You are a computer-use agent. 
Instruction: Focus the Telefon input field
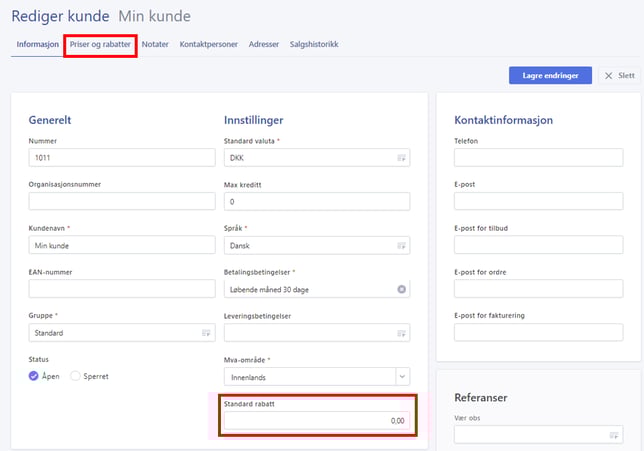tap(538, 158)
